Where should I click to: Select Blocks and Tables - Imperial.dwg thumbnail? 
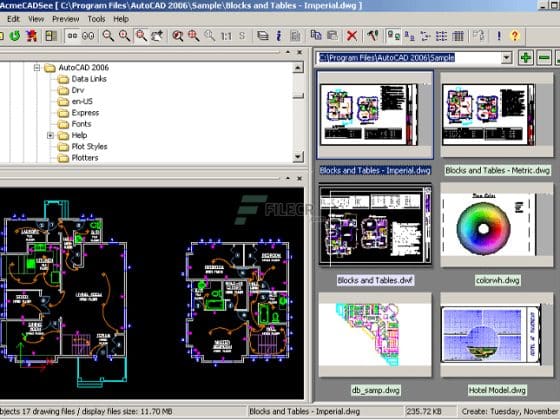point(375,114)
